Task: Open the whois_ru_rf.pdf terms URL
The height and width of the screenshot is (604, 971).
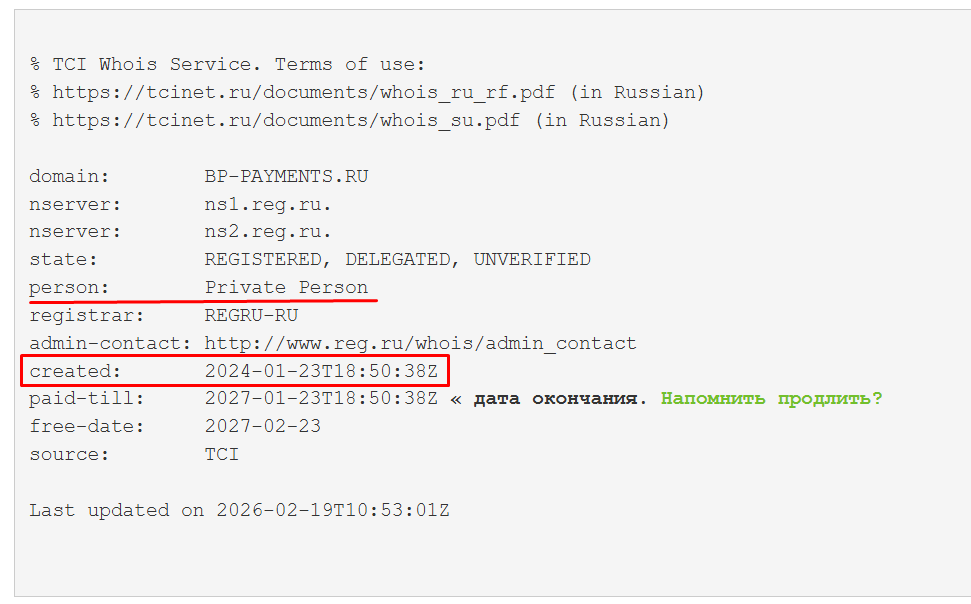Action: (306, 92)
